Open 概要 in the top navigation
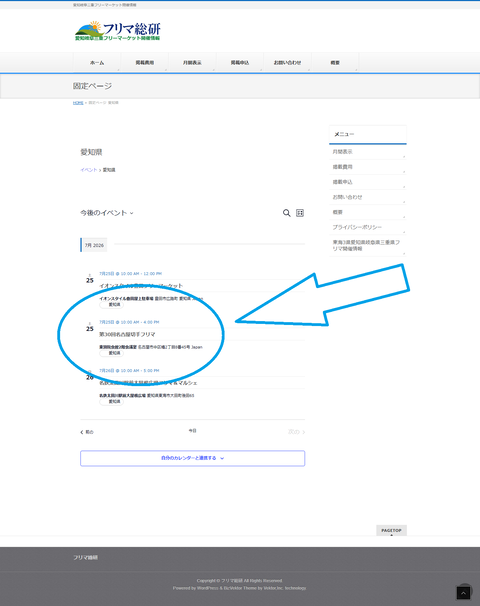 pos(335,63)
